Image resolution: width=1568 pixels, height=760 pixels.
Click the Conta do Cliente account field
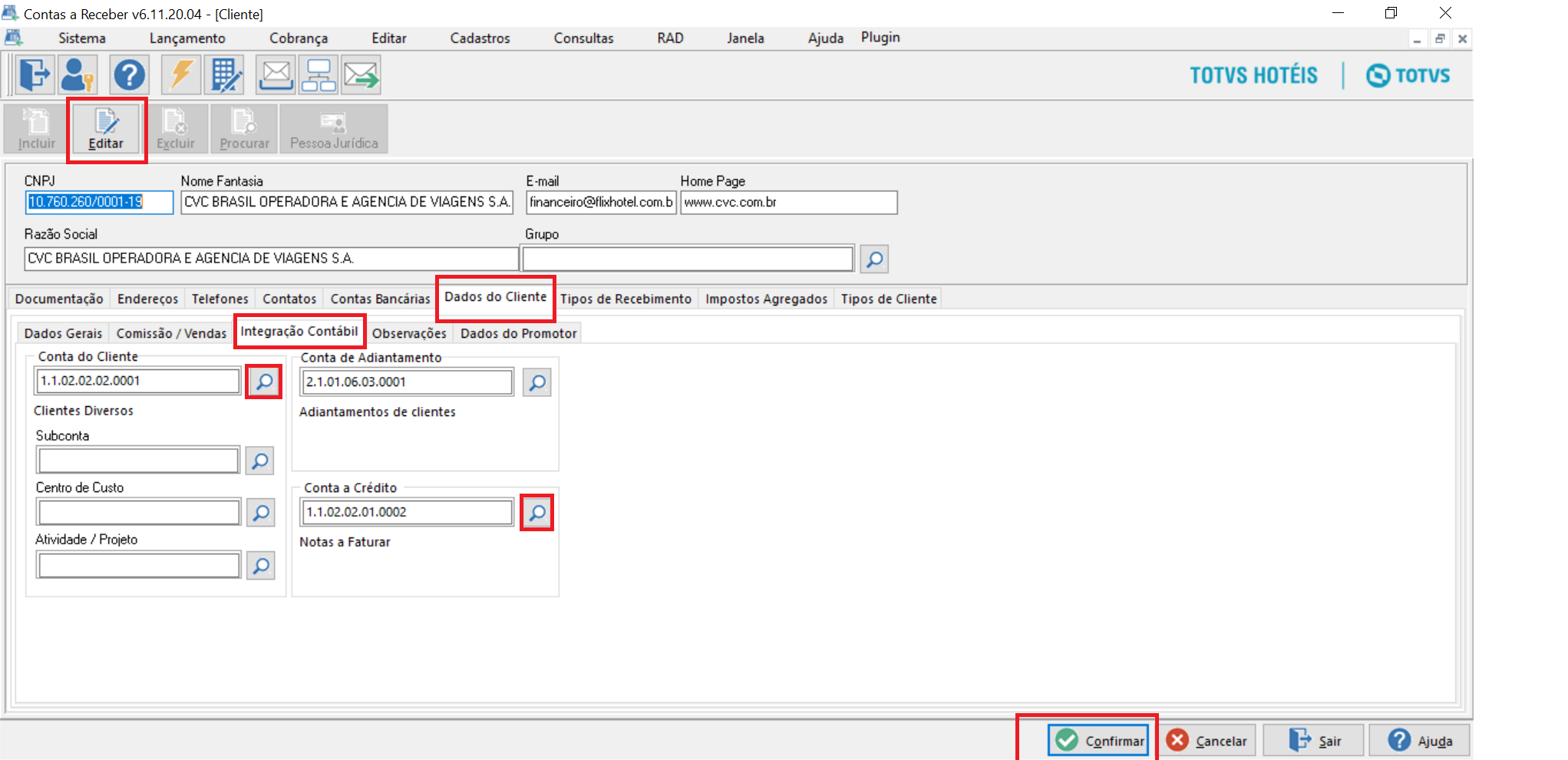tap(138, 381)
